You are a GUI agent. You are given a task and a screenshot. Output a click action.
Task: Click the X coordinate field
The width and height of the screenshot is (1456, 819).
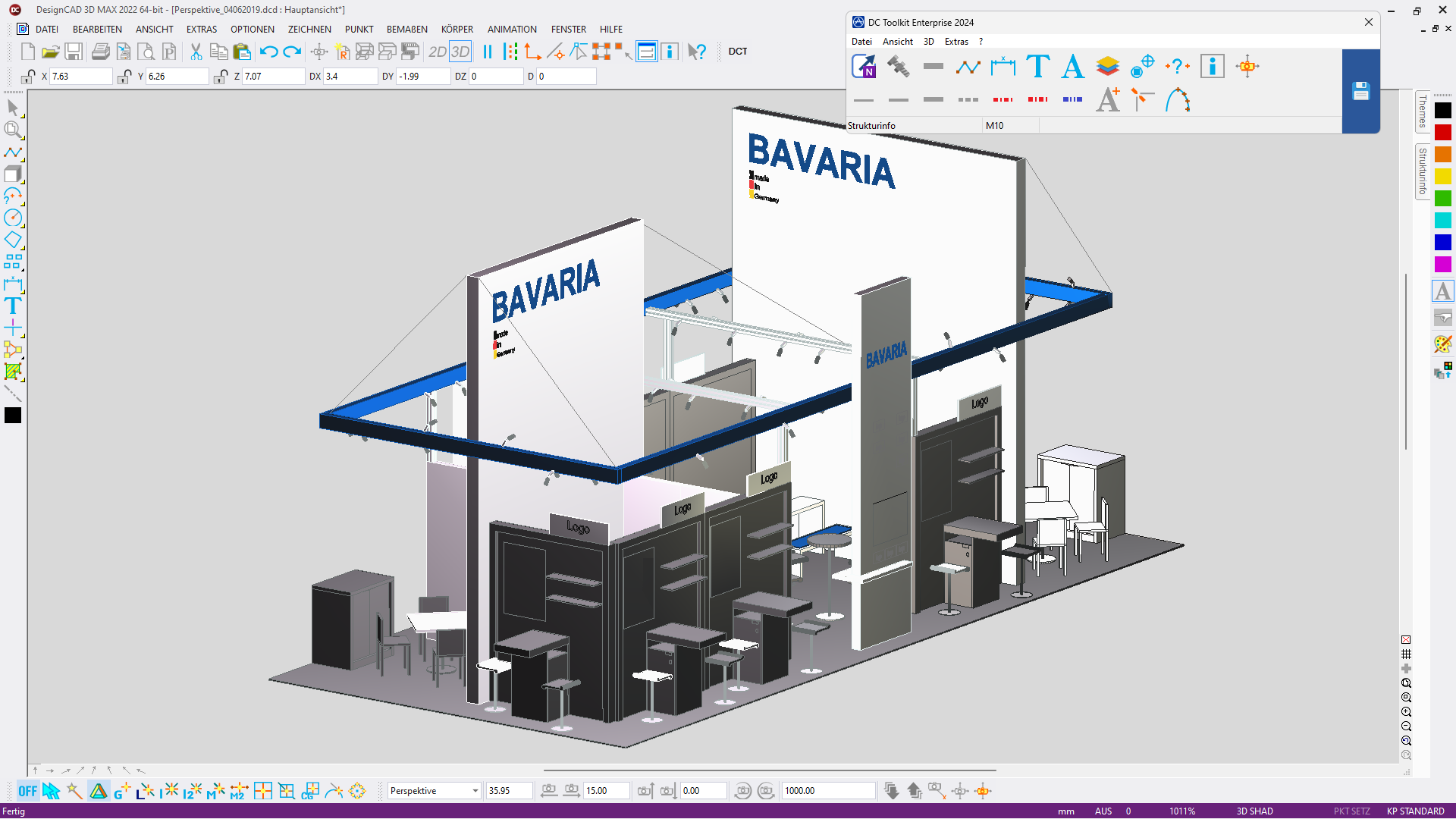pos(80,77)
